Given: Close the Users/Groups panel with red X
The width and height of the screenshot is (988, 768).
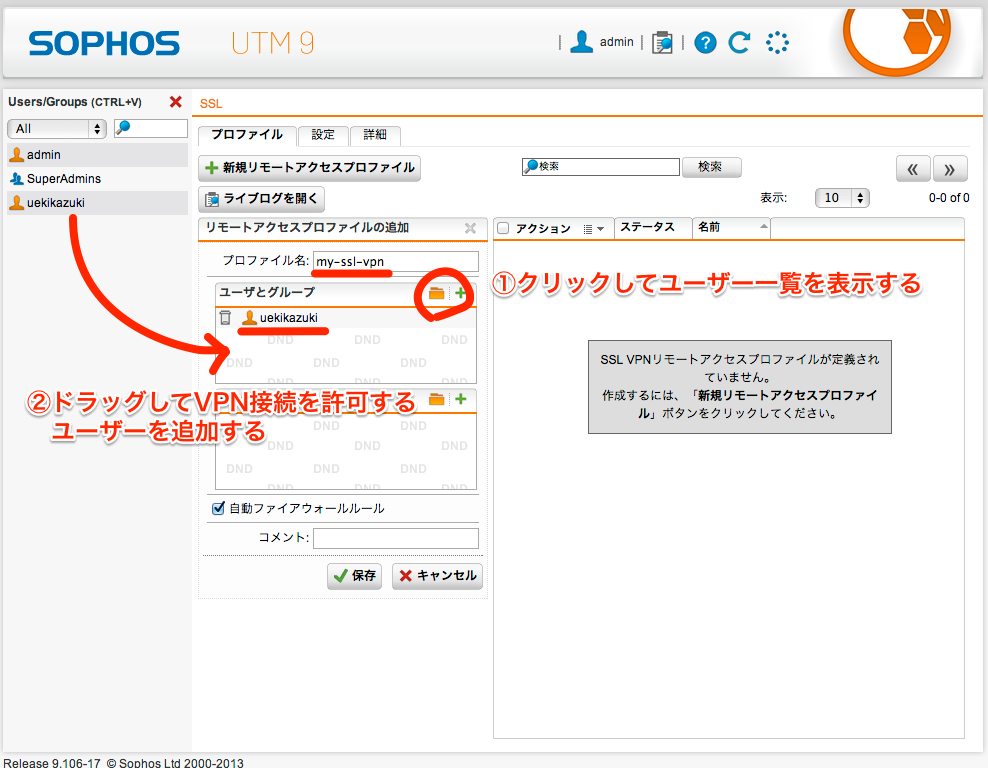Looking at the screenshot, I should (176, 101).
